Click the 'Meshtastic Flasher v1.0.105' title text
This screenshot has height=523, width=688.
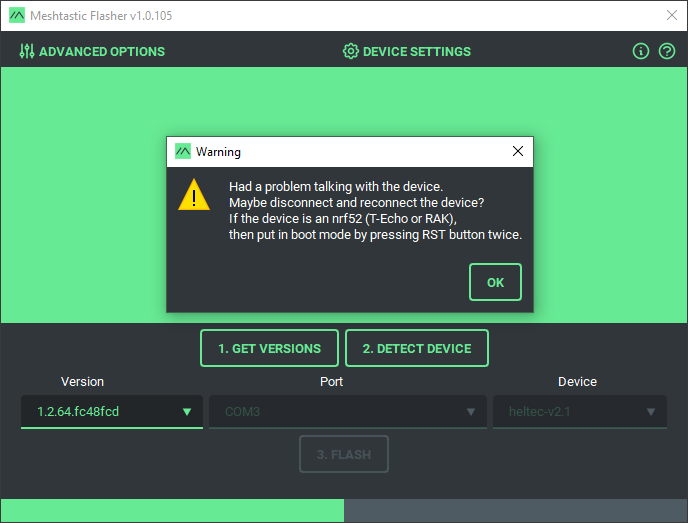pos(101,16)
